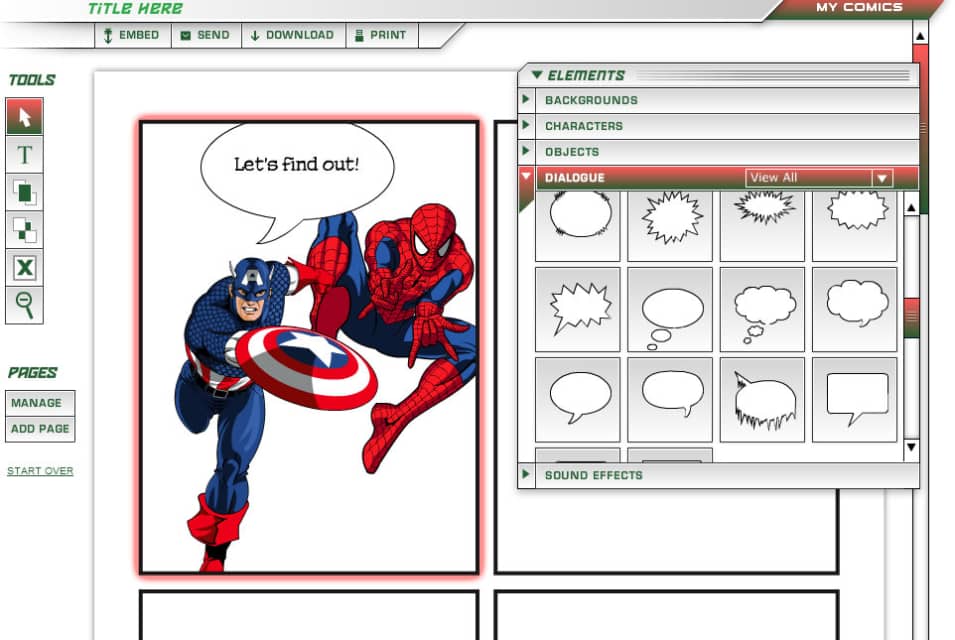Click the Start Over link

(40, 470)
